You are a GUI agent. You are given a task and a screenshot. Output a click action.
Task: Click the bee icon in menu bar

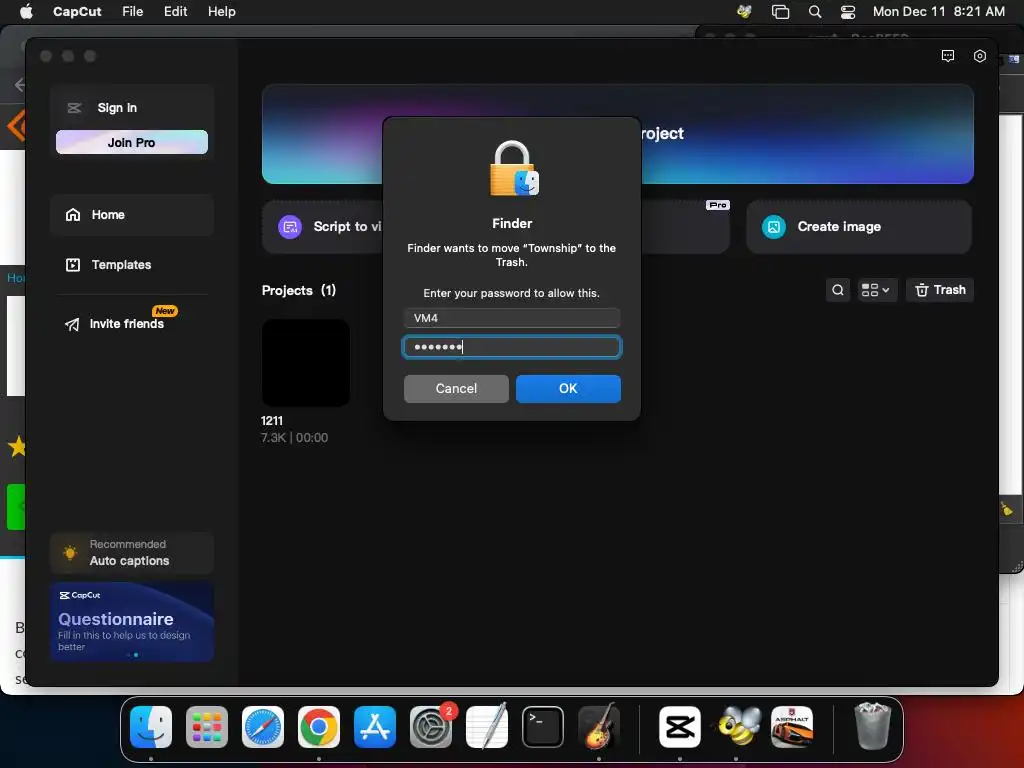744,11
